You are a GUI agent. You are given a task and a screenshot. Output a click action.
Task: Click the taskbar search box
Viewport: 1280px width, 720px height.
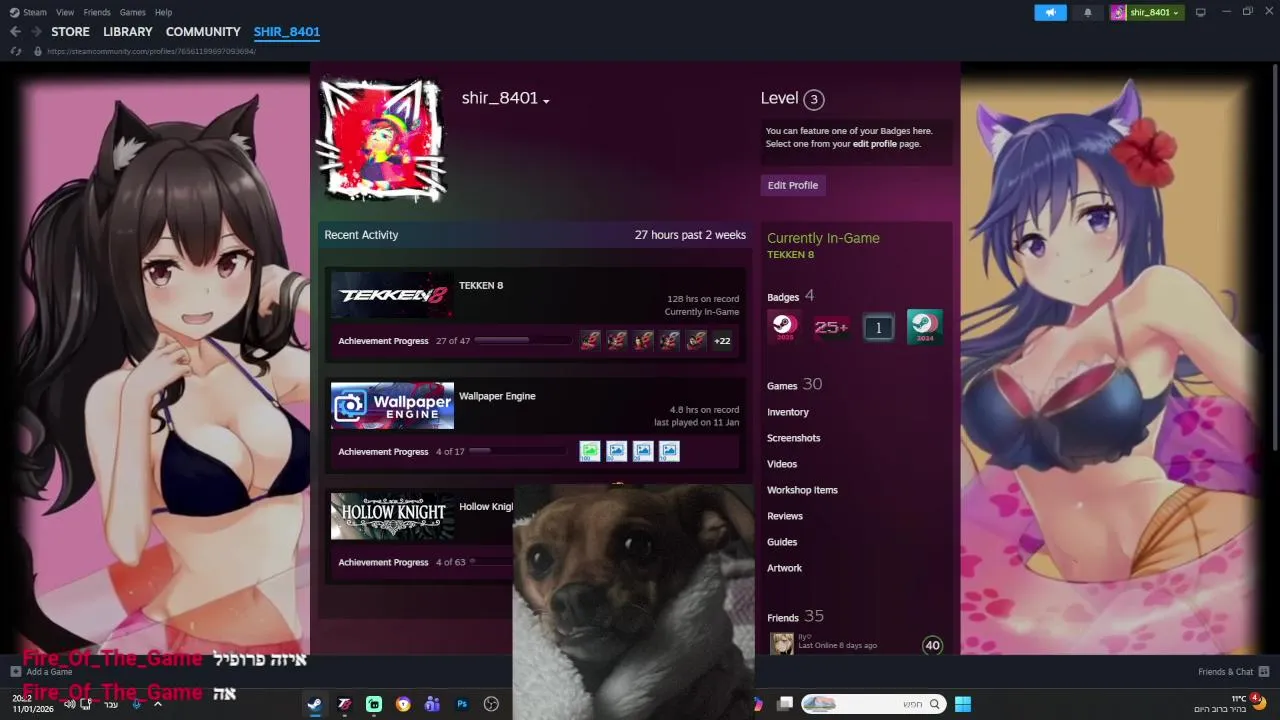click(x=873, y=704)
